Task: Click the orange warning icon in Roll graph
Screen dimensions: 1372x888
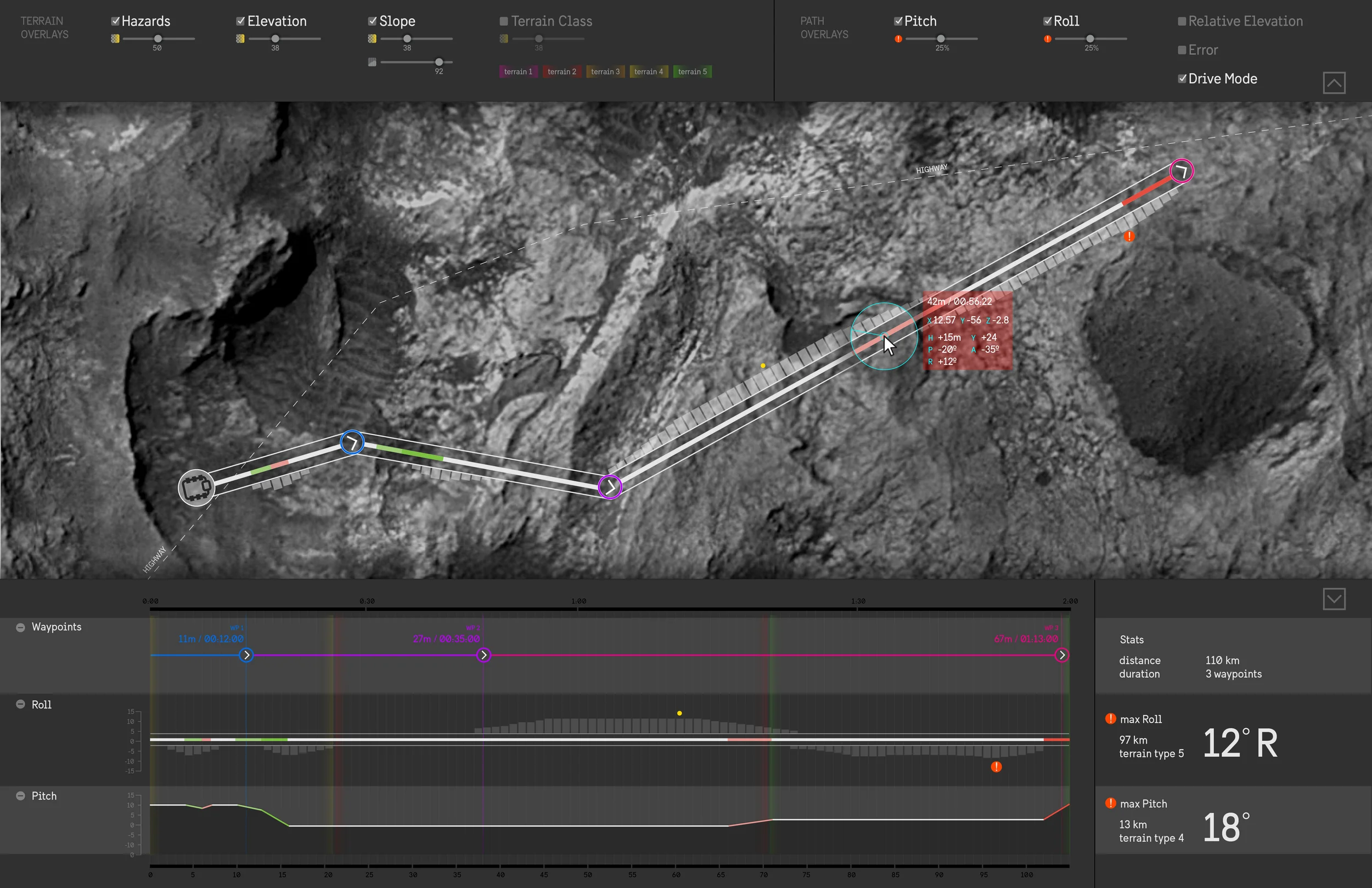Action: (x=996, y=766)
